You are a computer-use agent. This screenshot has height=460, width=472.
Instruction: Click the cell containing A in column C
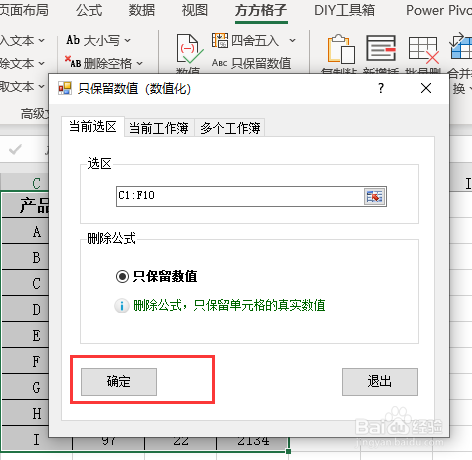(x=25, y=231)
